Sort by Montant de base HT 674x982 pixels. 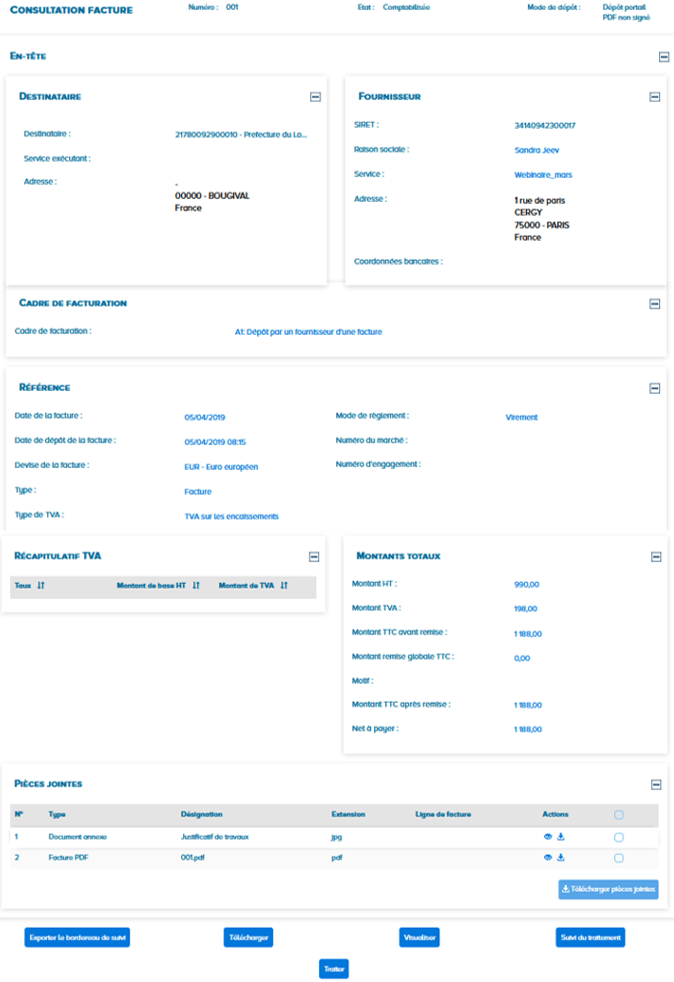pyautogui.click(x=196, y=586)
